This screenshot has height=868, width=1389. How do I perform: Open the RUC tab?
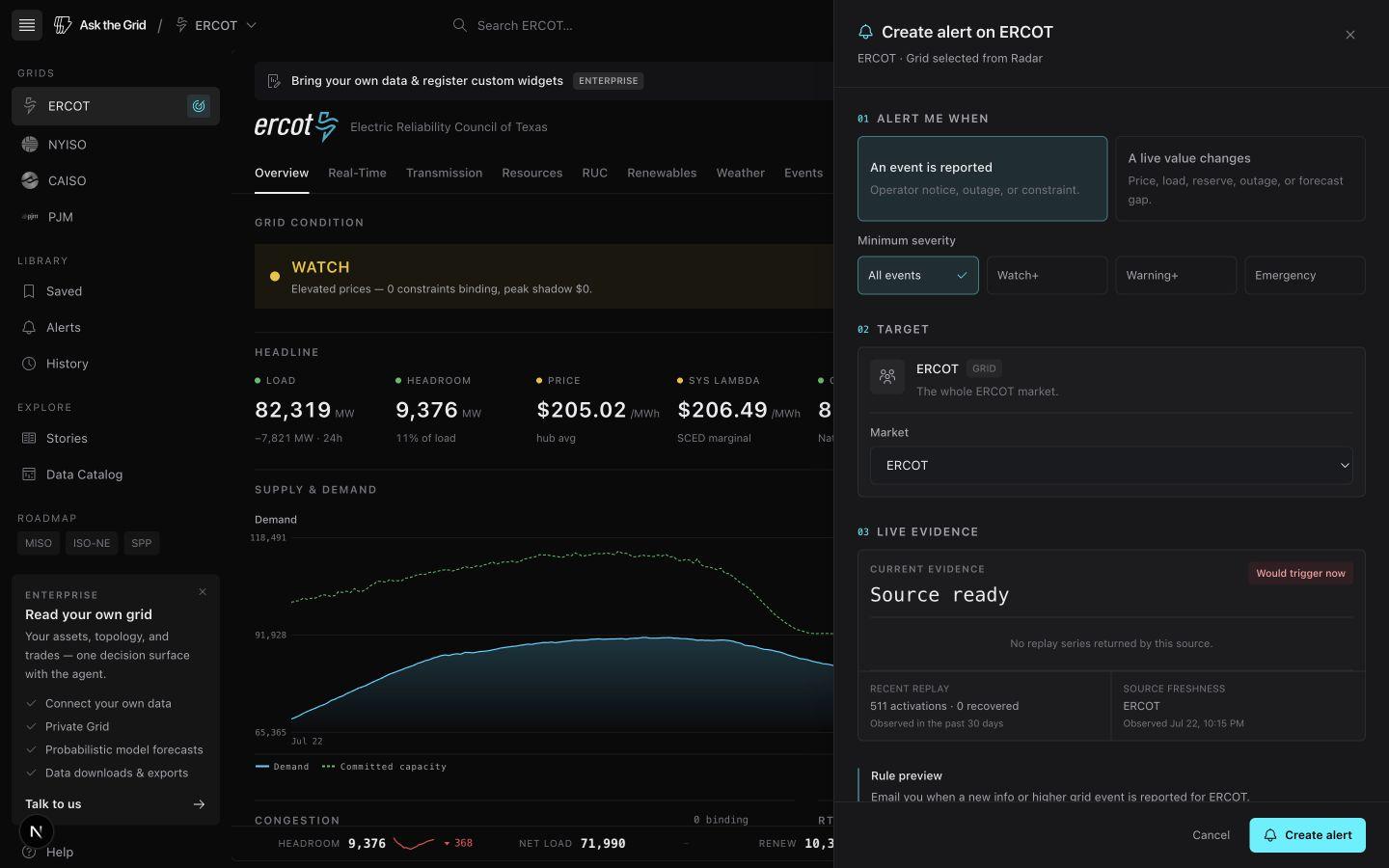(x=594, y=174)
